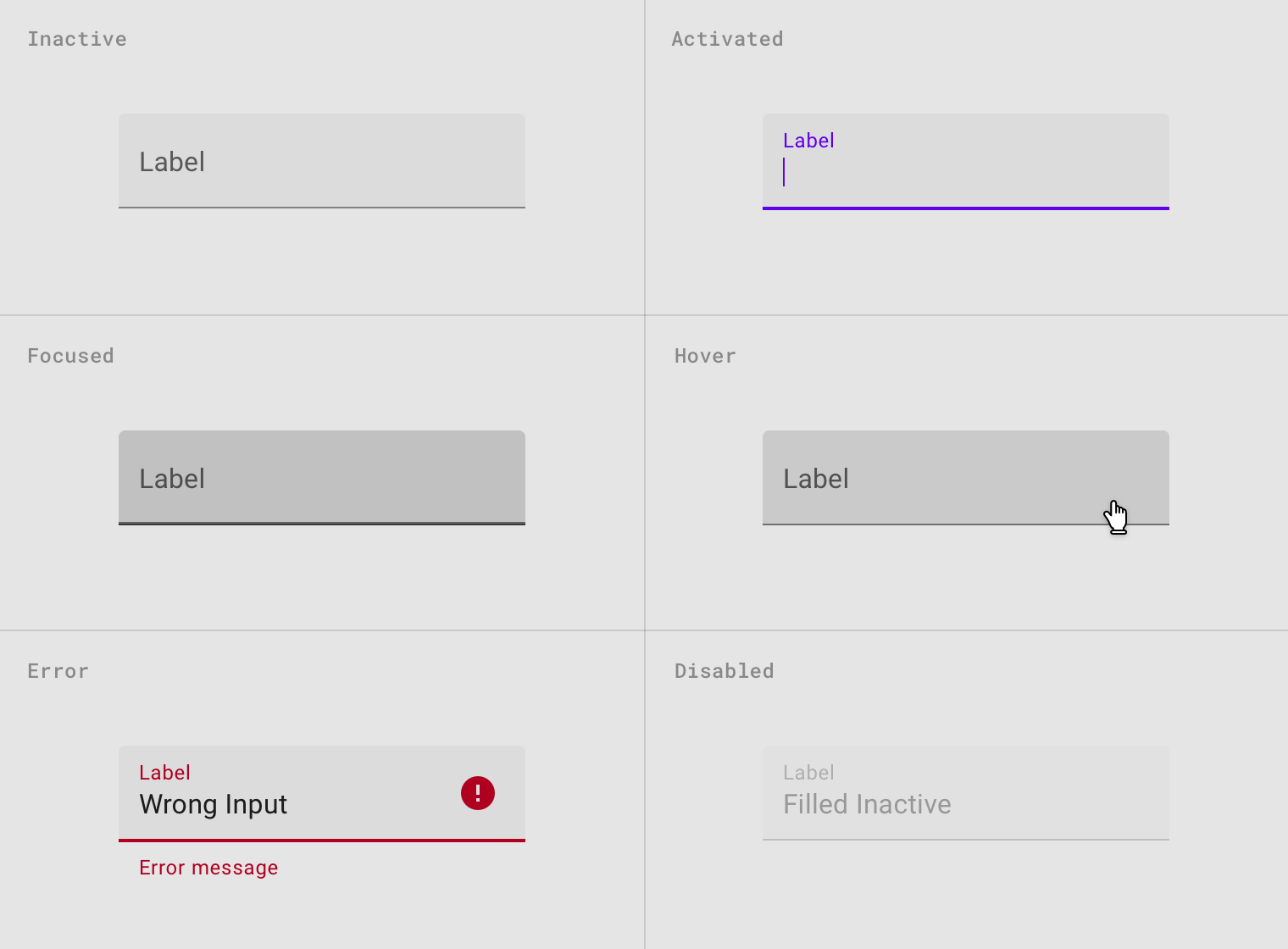Click the purple Label in Activated field
The image size is (1288, 949).
click(808, 141)
